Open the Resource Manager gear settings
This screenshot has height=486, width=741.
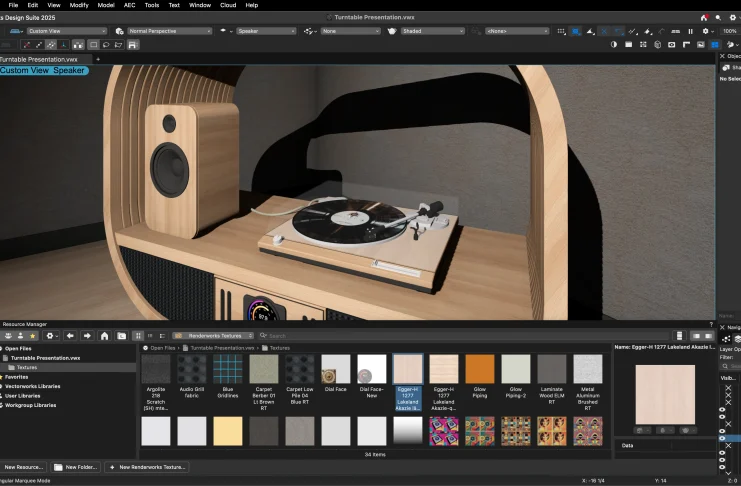(x=51, y=336)
